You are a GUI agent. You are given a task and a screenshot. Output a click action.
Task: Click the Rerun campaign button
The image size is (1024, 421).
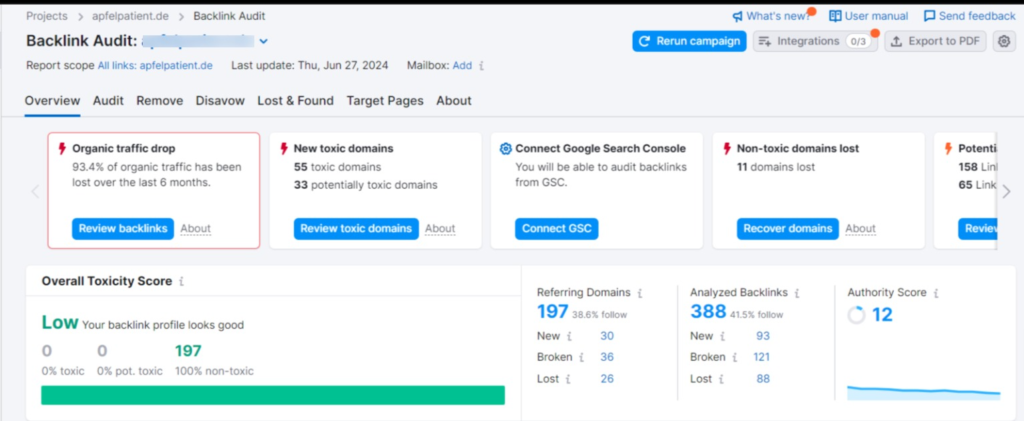tap(689, 41)
